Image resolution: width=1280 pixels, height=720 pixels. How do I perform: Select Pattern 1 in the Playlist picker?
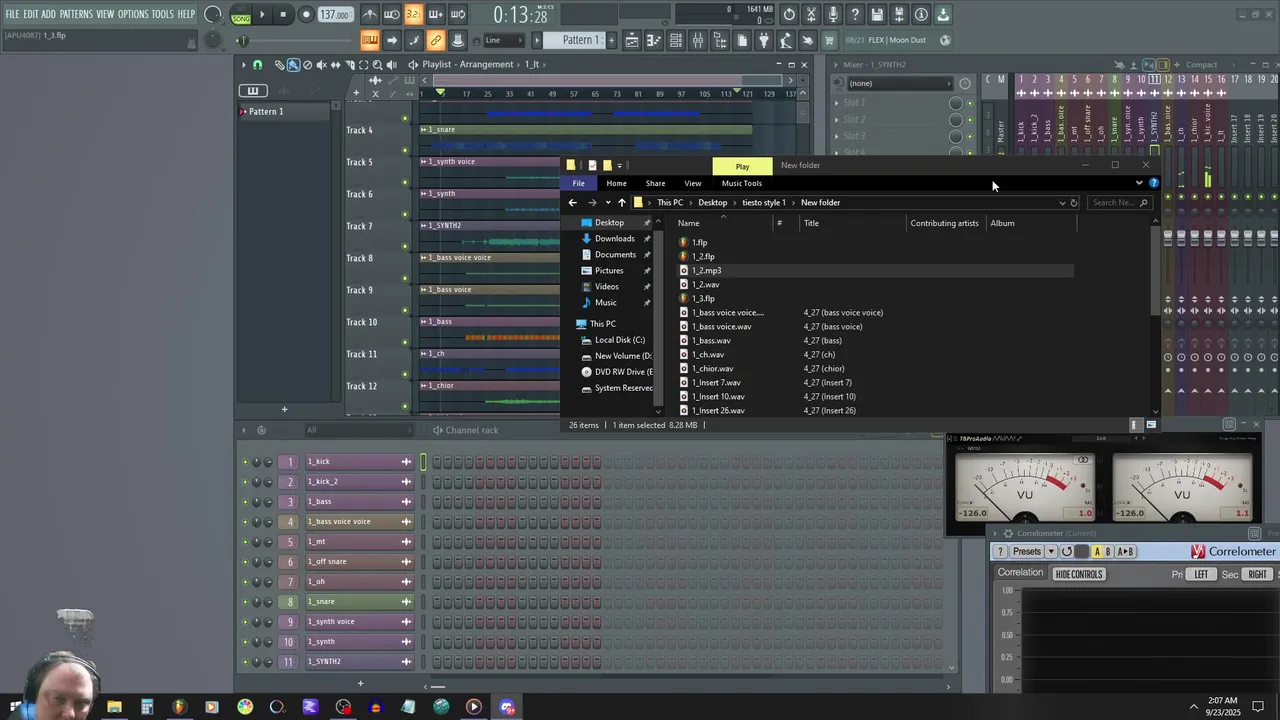click(284, 112)
